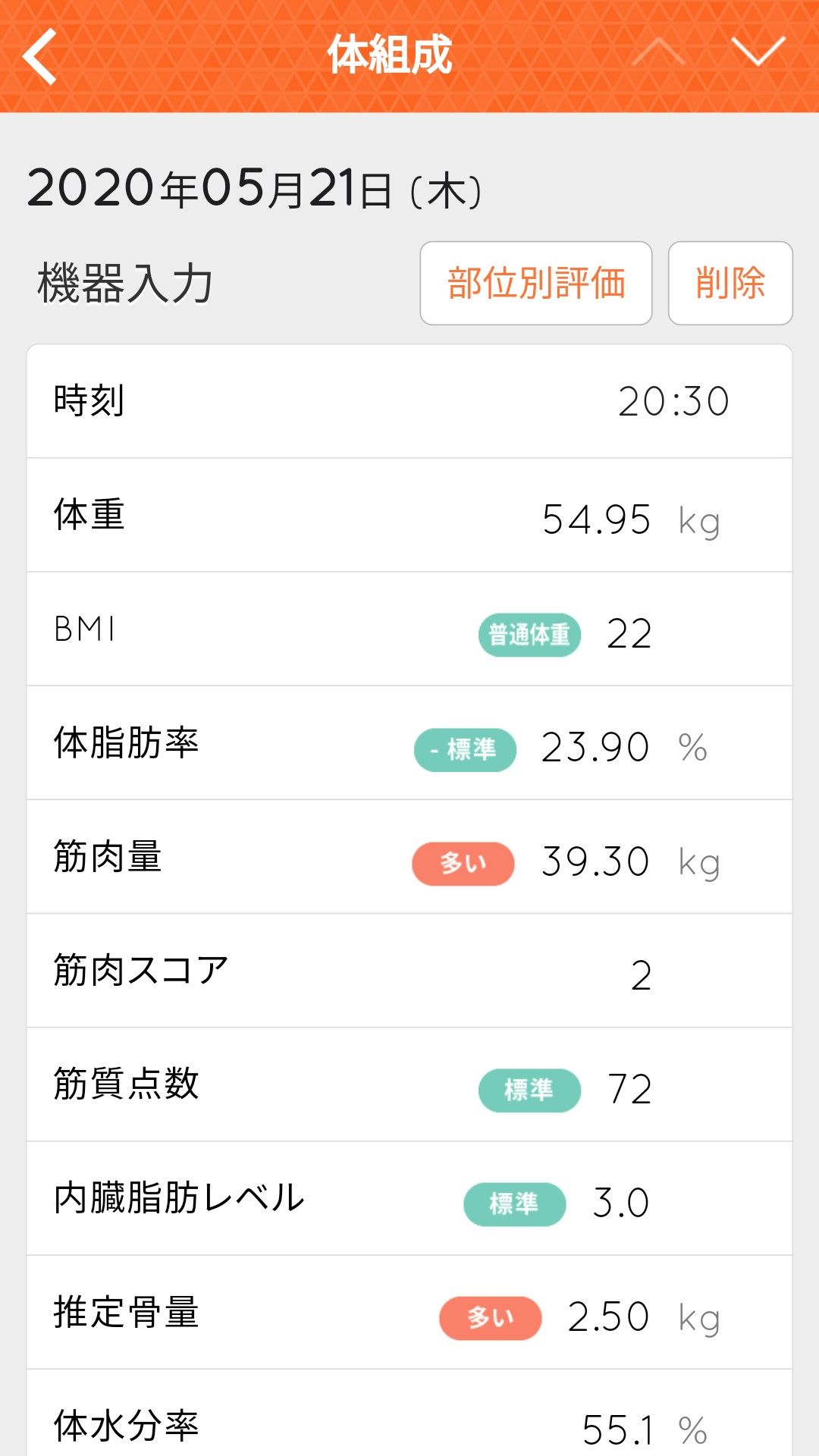Tap the 普通体重 BMI badge

pos(529,635)
